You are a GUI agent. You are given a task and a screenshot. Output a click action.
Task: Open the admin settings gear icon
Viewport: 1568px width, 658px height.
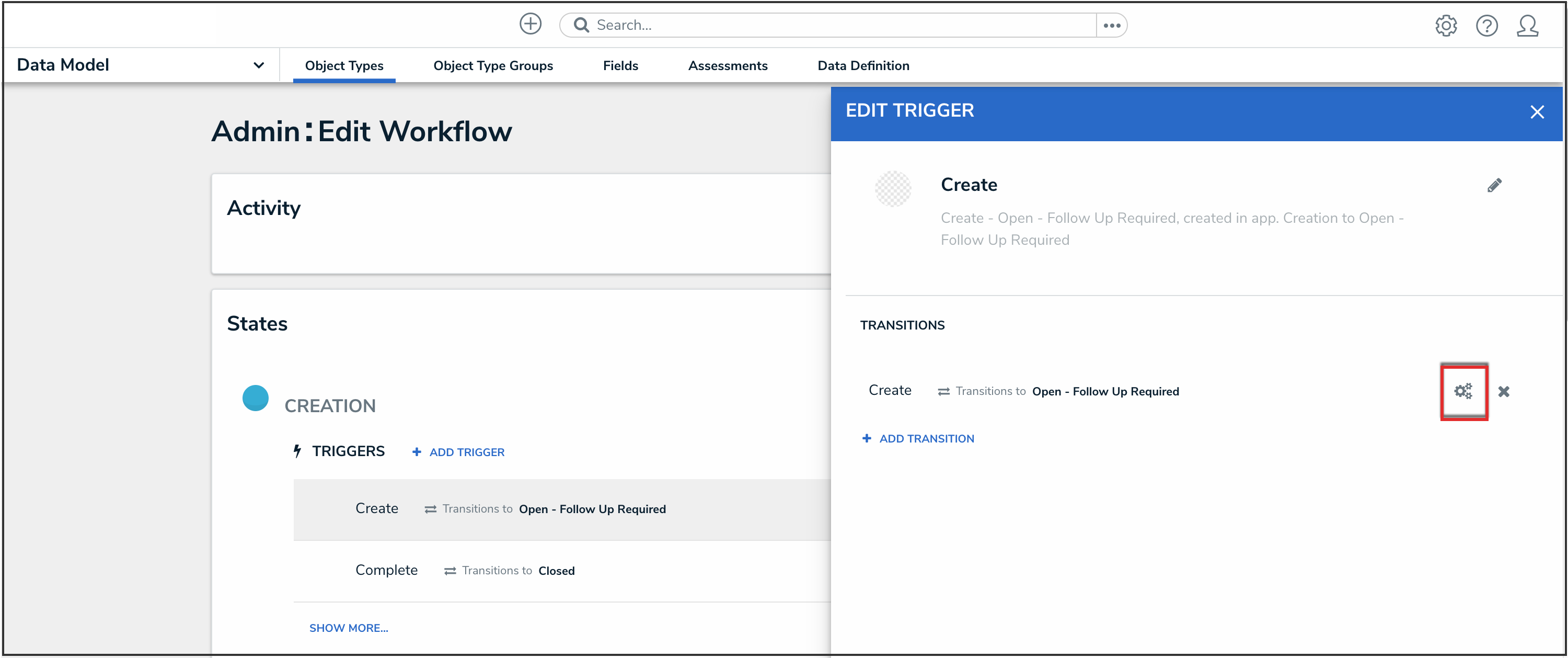point(1446,26)
